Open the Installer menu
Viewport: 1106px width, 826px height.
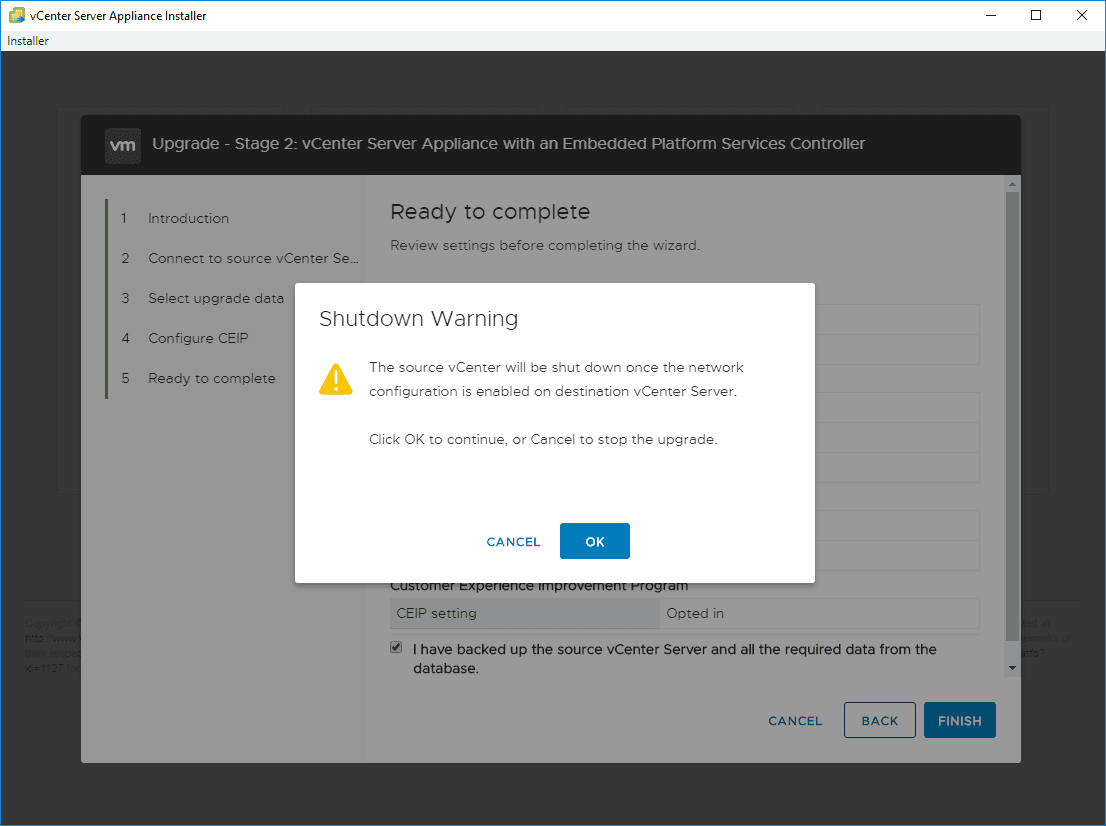tap(28, 41)
